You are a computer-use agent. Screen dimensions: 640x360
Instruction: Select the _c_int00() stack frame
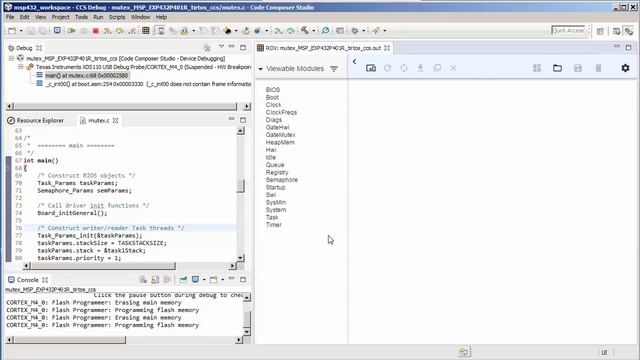tap(148, 84)
